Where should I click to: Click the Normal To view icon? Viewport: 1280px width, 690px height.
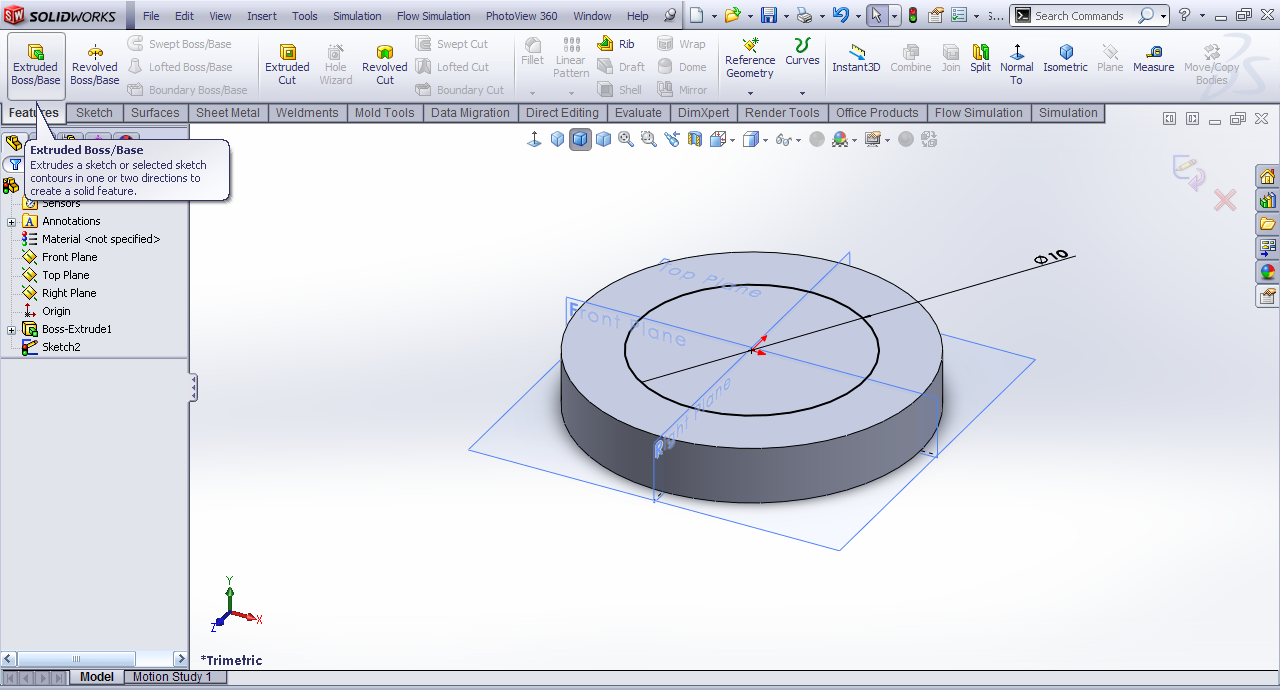(1017, 62)
